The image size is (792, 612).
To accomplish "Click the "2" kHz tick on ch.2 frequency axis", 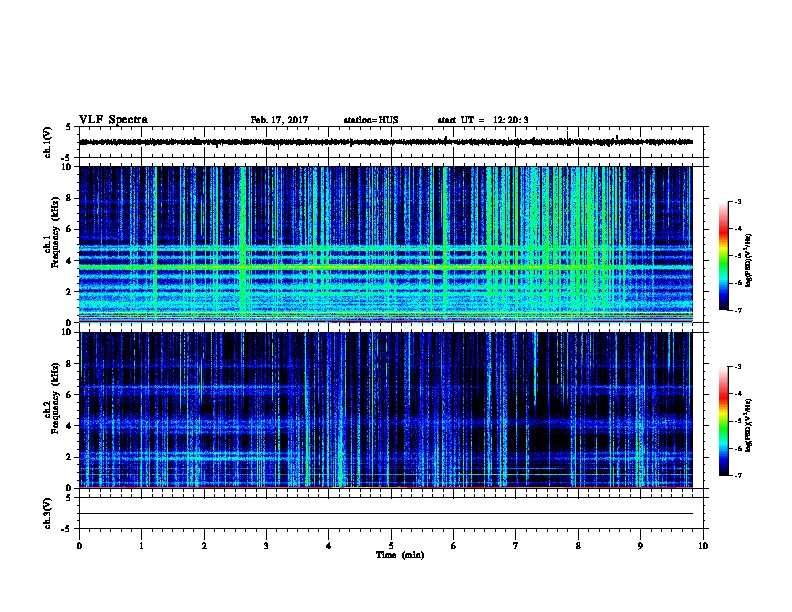I will [x=70, y=457].
